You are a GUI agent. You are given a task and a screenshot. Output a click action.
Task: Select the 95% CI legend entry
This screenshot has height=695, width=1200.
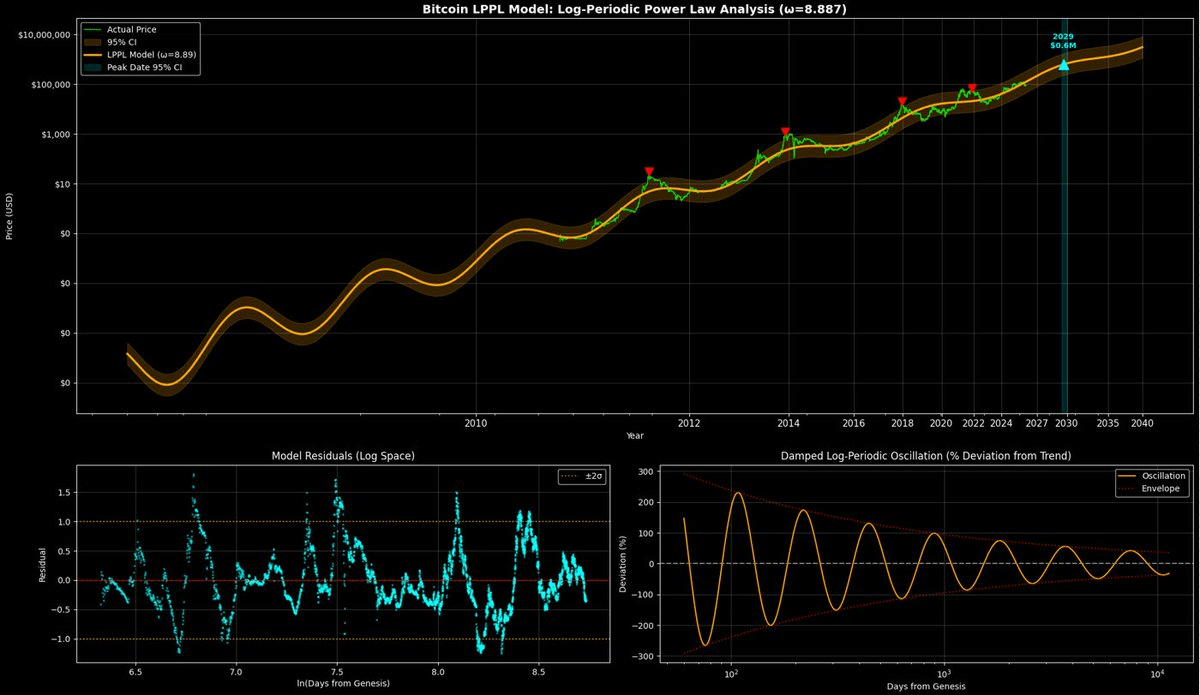(x=122, y=42)
